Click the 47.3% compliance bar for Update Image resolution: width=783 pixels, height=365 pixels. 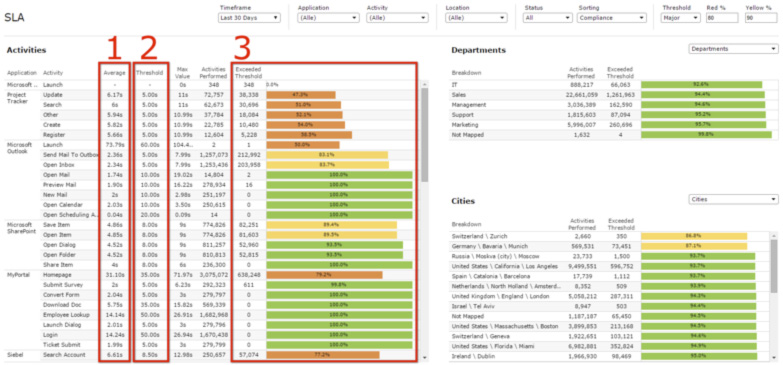[x=301, y=94]
